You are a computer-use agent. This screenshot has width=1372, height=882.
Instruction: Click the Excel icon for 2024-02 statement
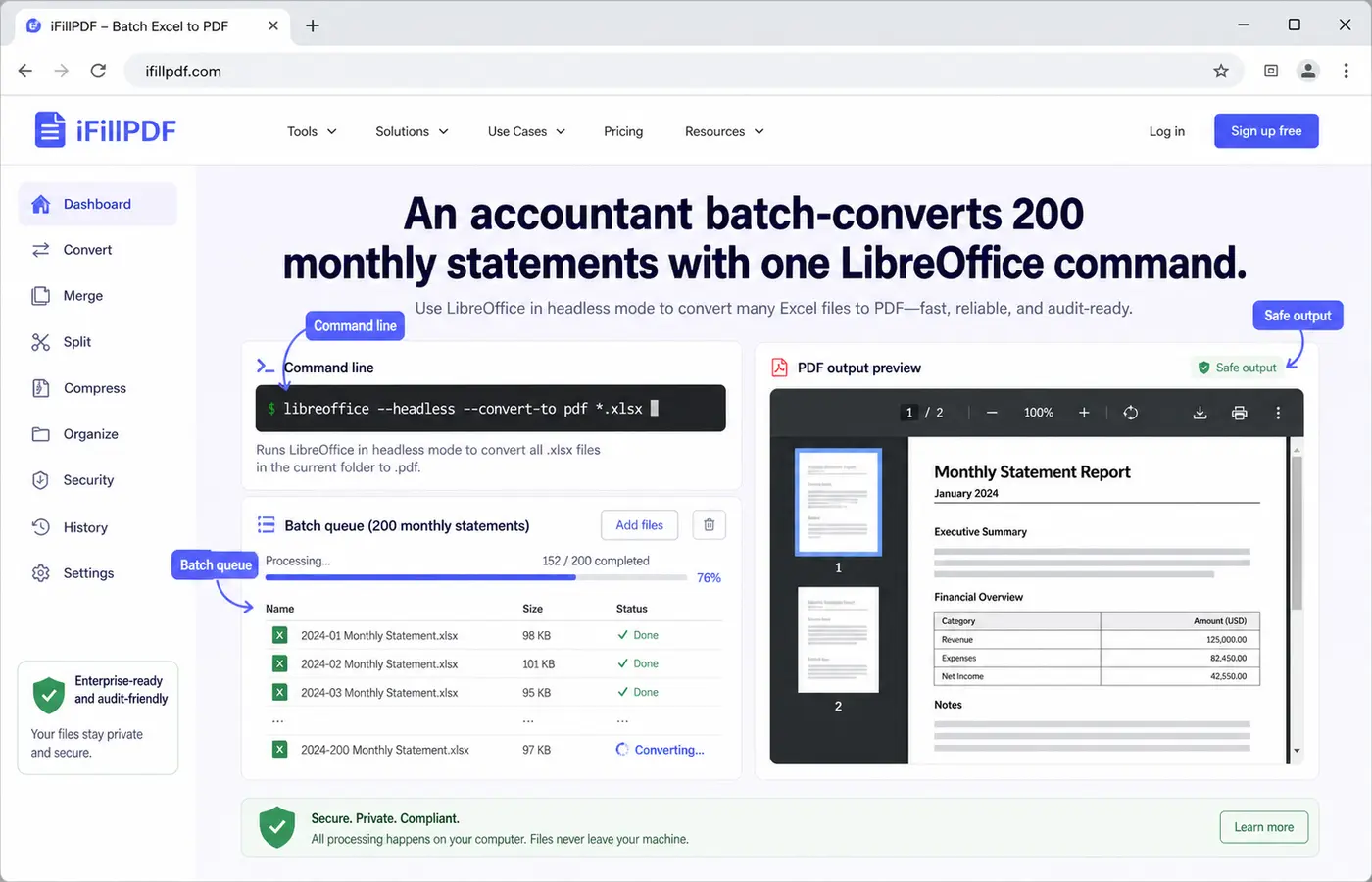click(279, 663)
